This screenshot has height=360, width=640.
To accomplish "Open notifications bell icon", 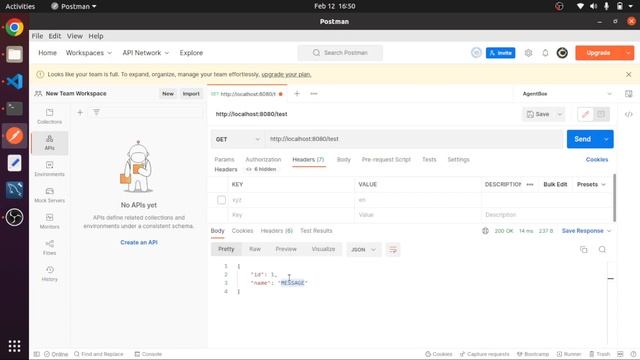I will (545, 53).
